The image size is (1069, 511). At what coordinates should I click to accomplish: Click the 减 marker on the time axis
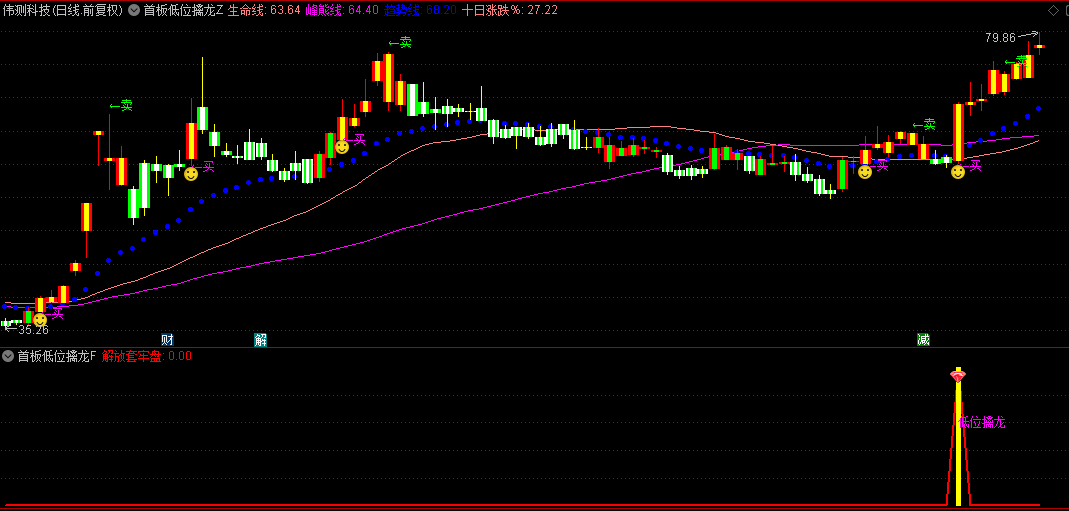(x=923, y=340)
